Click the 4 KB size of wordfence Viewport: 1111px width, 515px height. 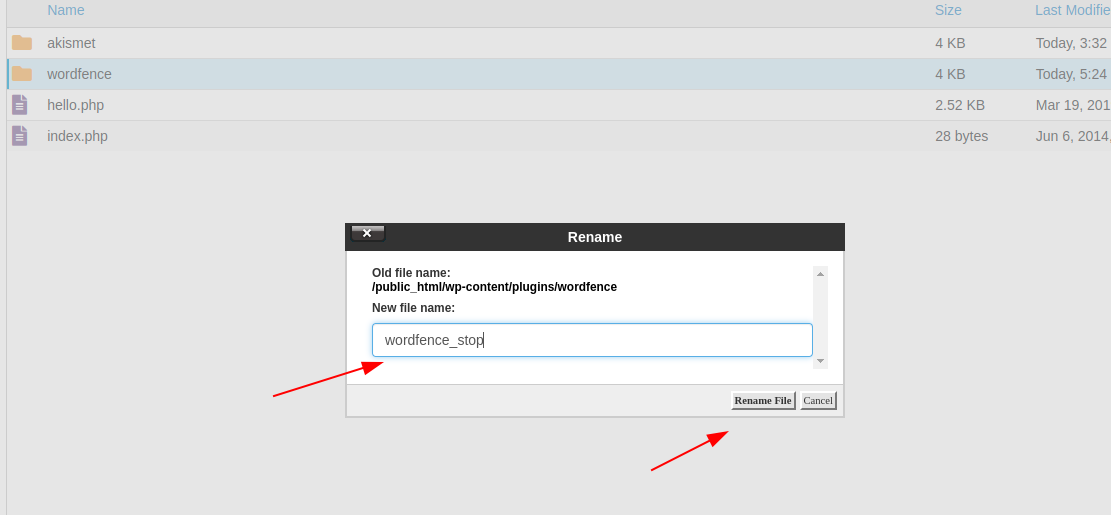[950, 74]
